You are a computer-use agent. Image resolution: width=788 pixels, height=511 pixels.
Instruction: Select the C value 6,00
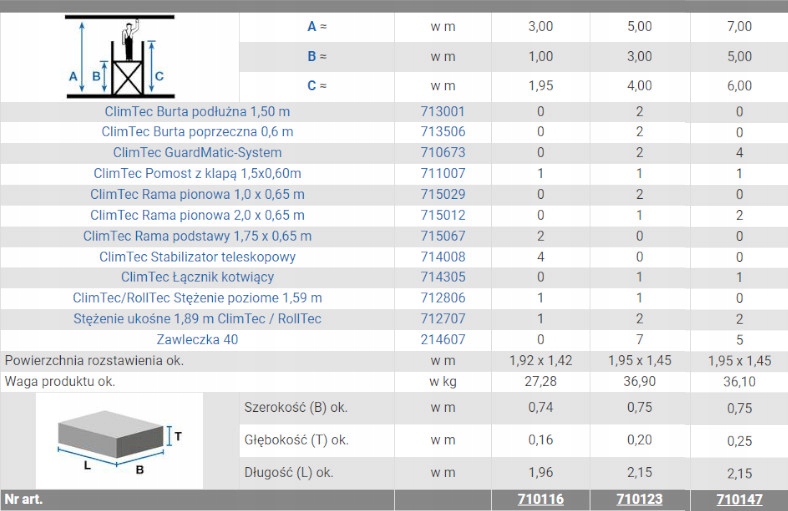tap(739, 86)
